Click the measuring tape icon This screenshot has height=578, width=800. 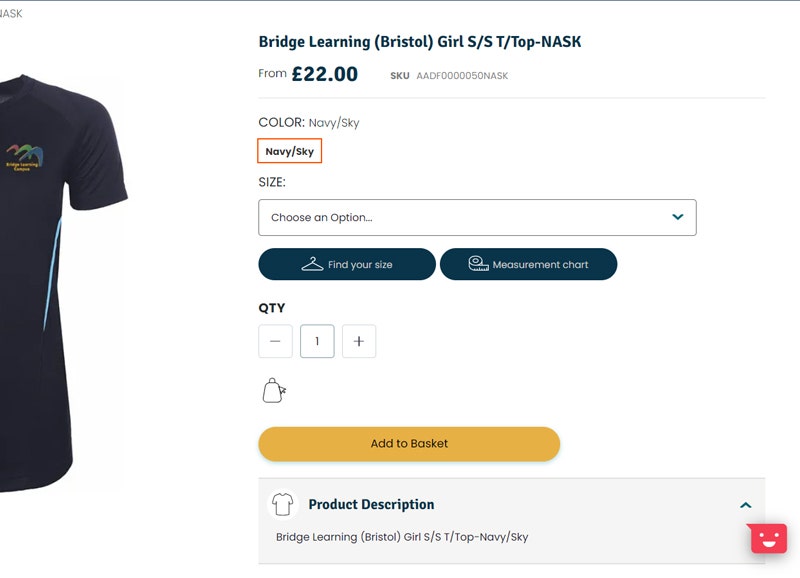click(x=478, y=264)
